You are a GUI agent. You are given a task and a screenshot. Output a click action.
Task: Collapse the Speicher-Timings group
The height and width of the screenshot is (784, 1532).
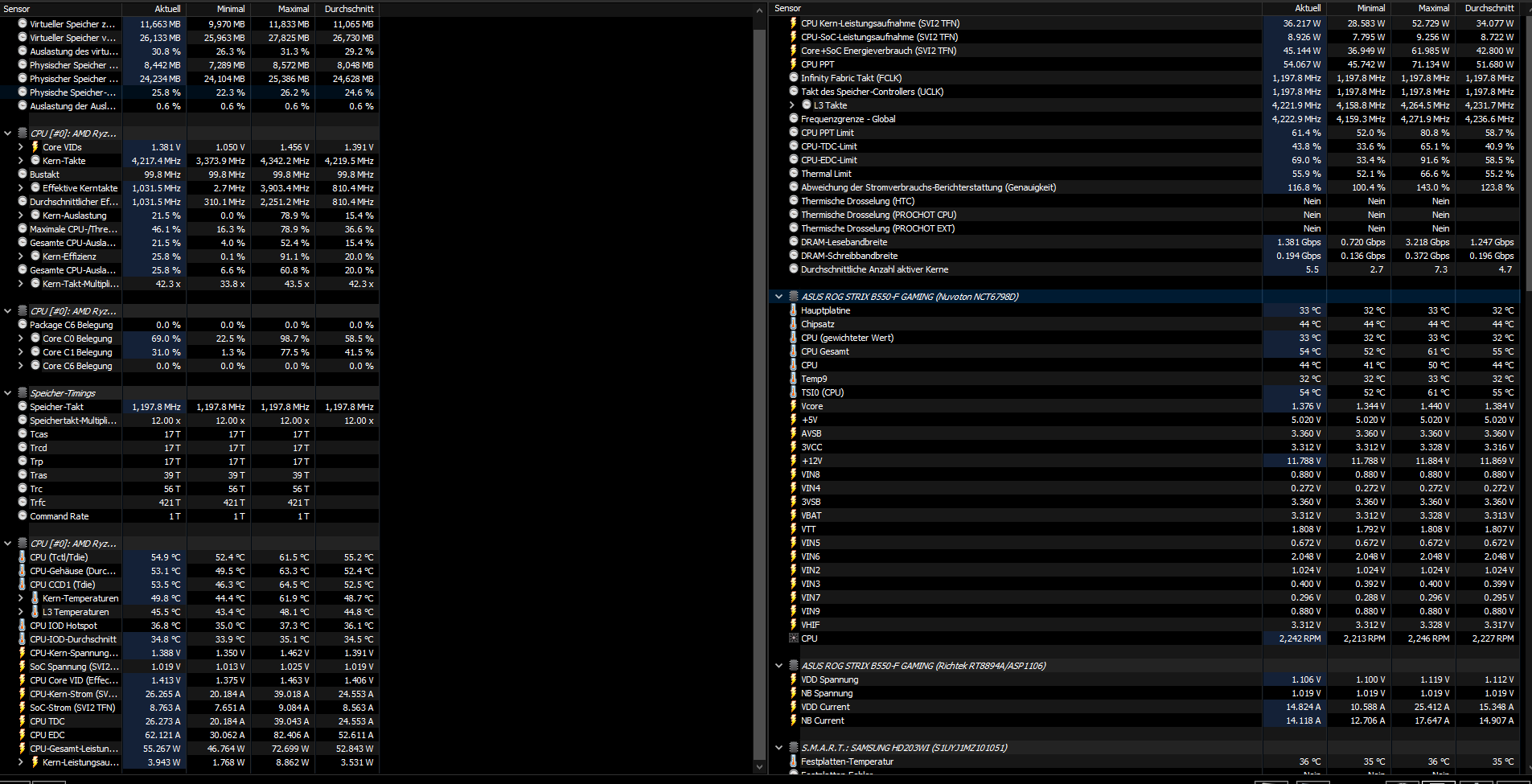8,393
